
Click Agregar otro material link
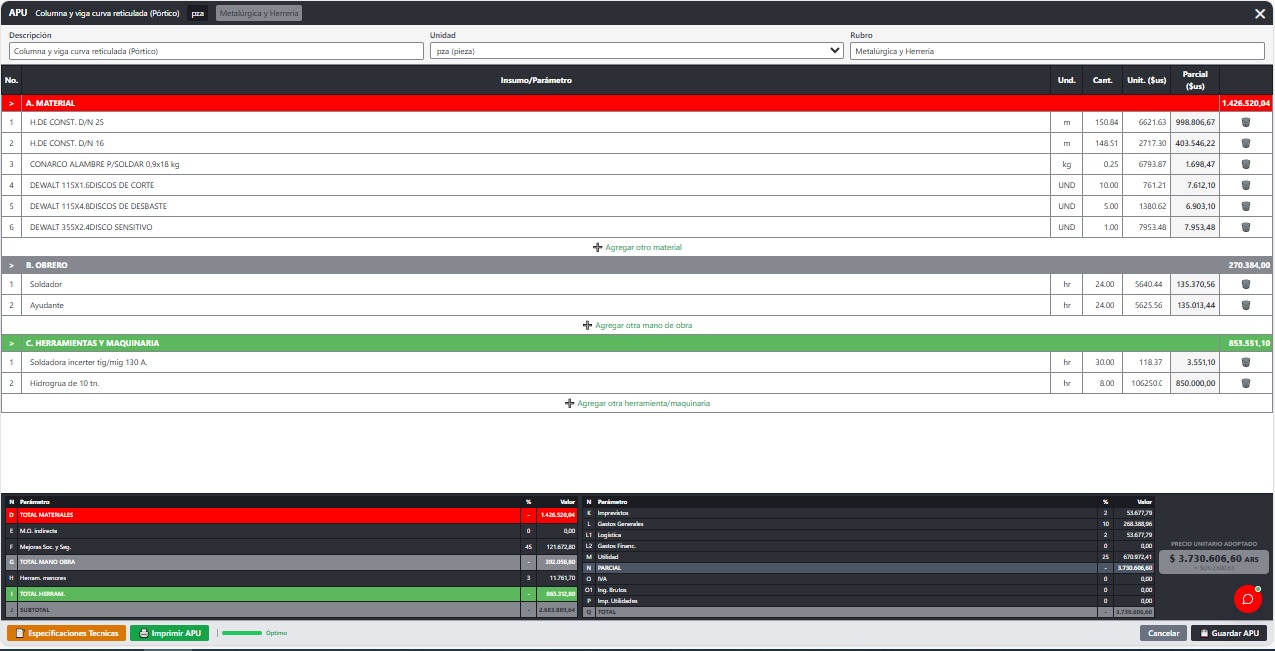(x=637, y=247)
